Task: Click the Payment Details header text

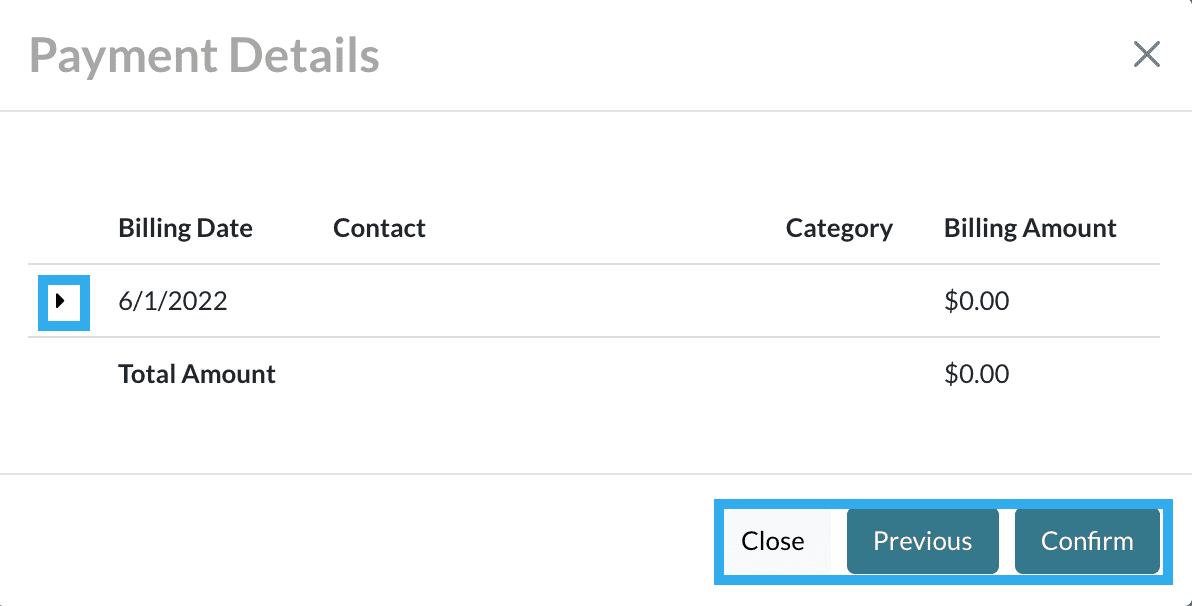Action: pos(204,55)
